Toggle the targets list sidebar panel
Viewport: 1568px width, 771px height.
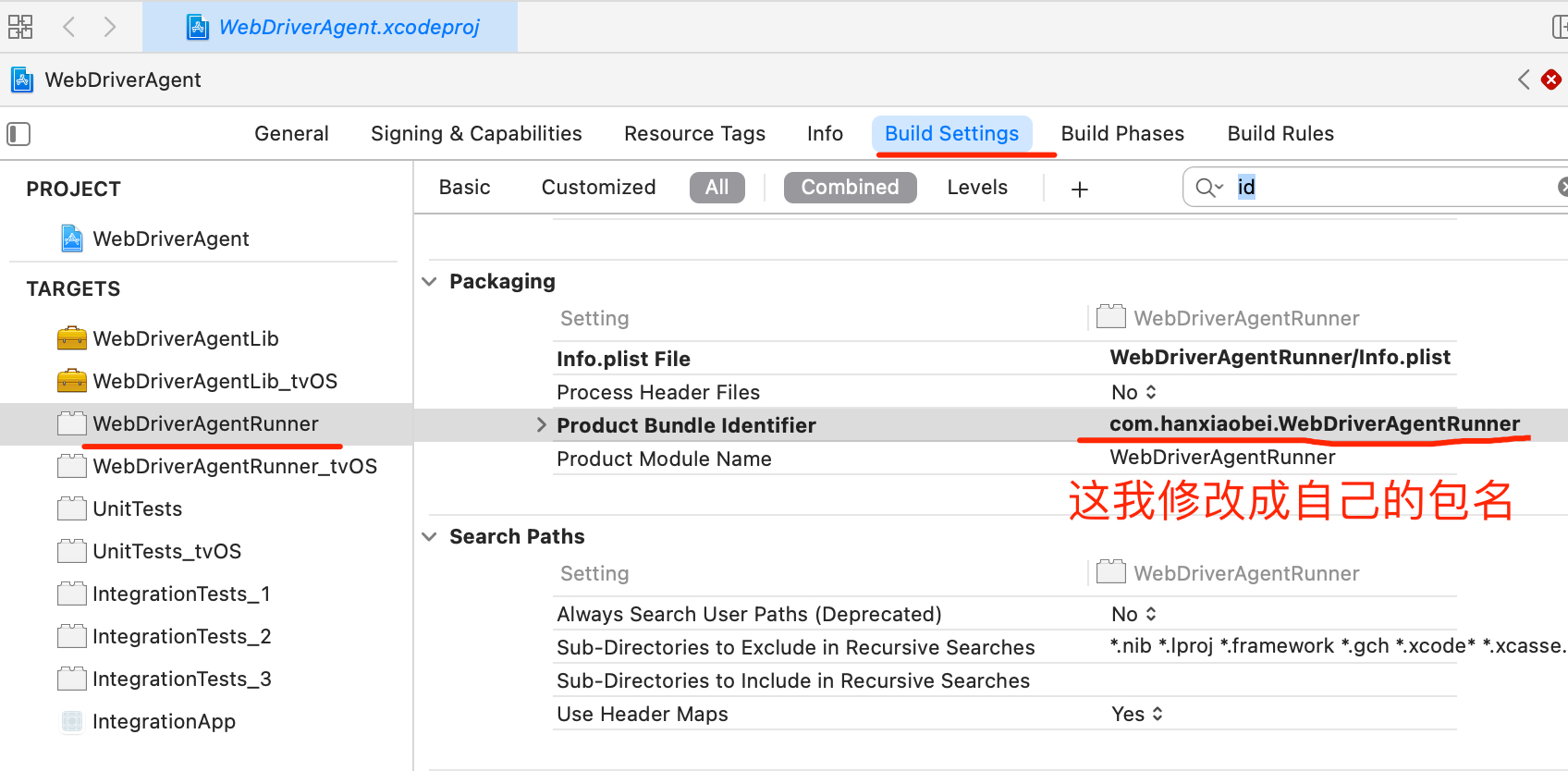click(18, 134)
